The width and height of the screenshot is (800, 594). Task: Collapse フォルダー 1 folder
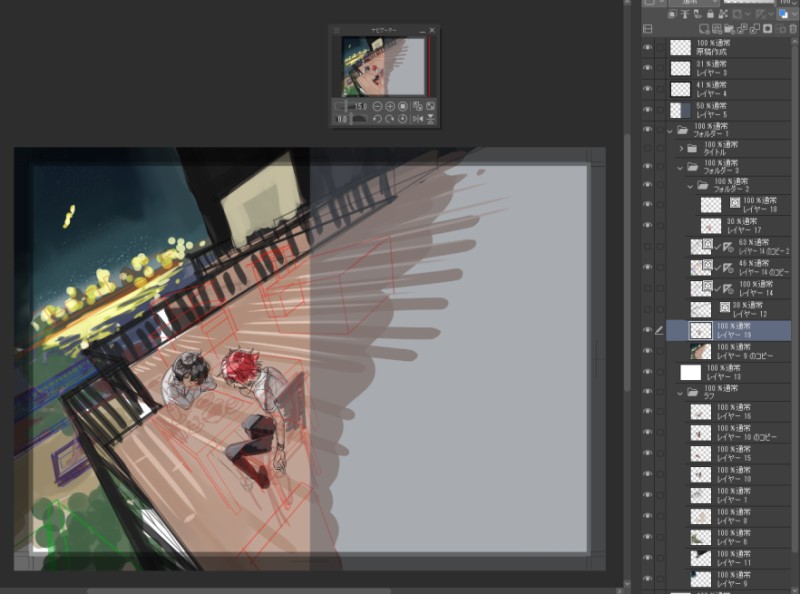(x=670, y=131)
